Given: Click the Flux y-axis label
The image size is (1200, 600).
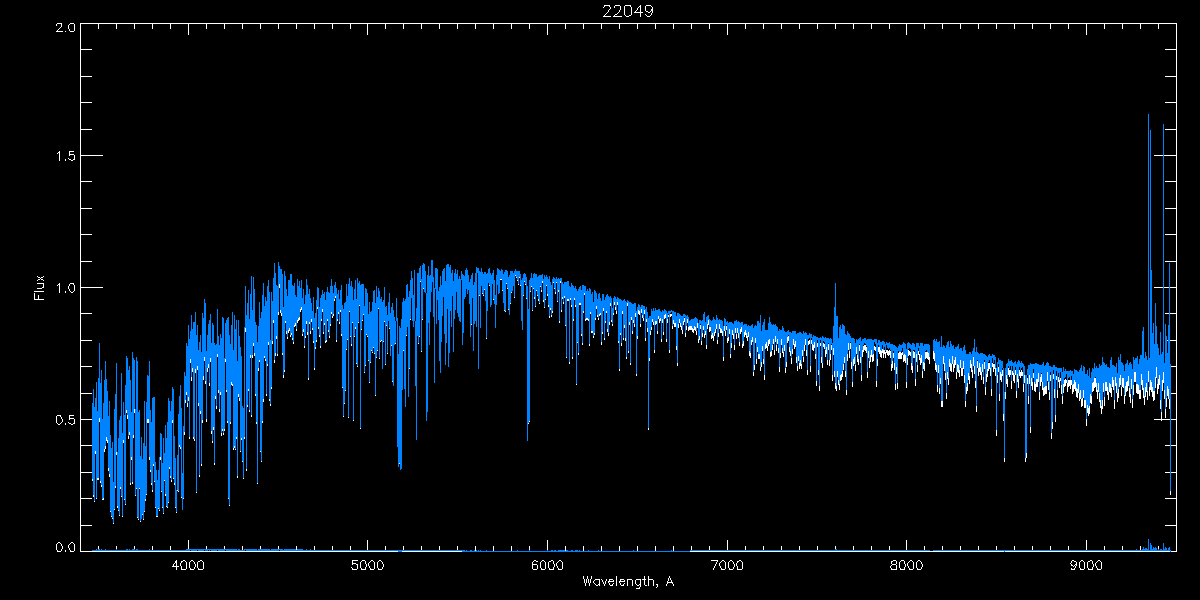Looking at the screenshot, I should 40,288.
